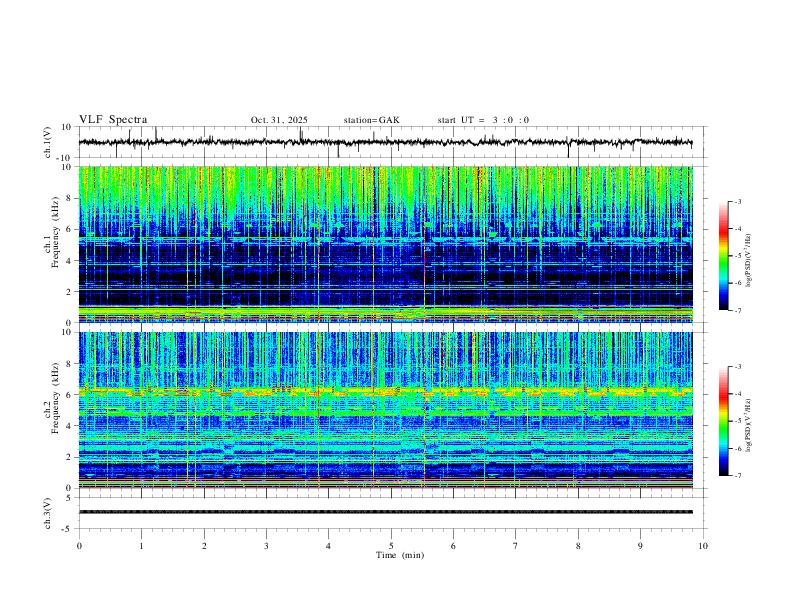Click time axis tick label "4"
Image resolution: width=792 pixels, height=612 pixels.
(x=329, y=546)
